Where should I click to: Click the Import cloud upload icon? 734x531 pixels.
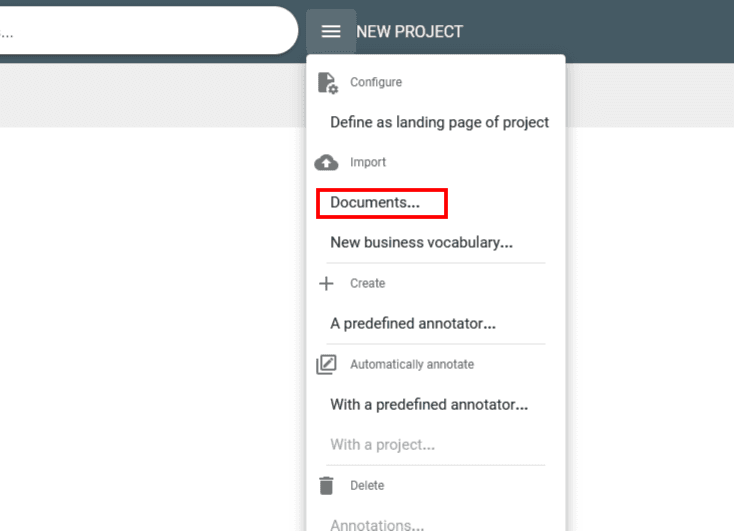pos(326,162)
